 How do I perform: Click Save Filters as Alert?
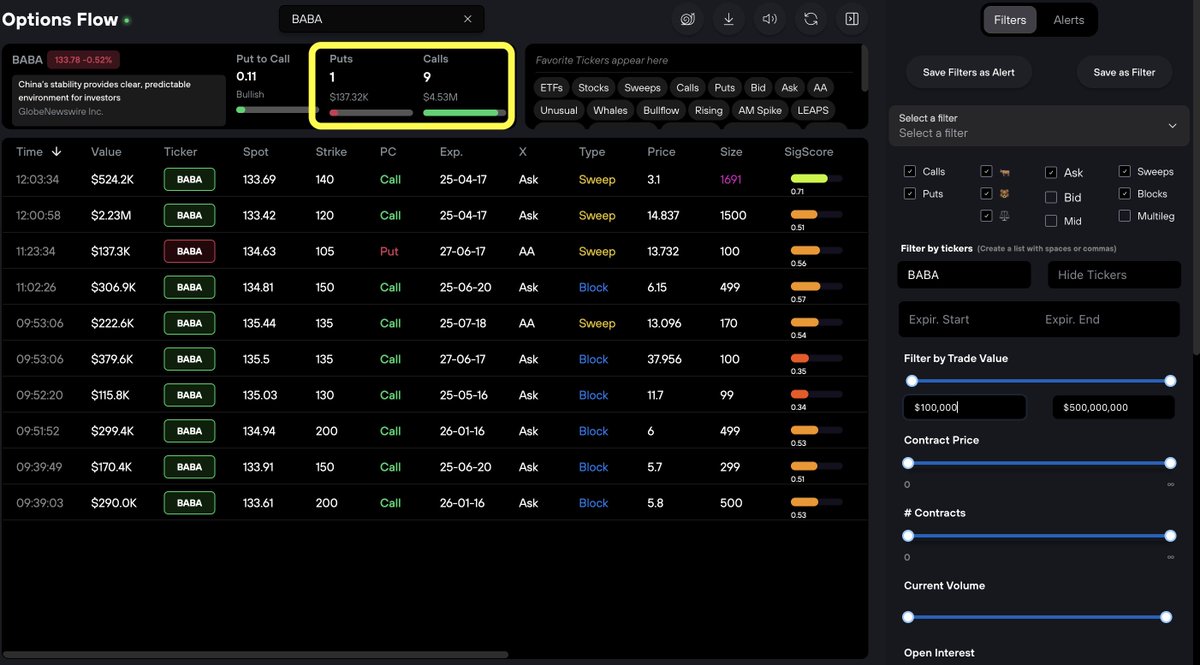coord(968,72)
